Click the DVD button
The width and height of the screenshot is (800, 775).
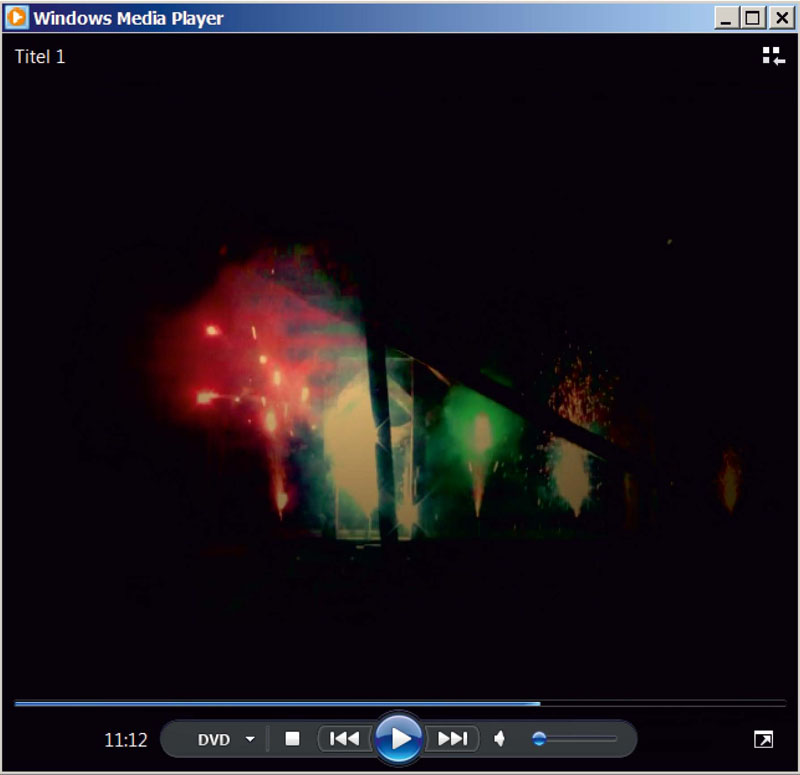[214, 739]
